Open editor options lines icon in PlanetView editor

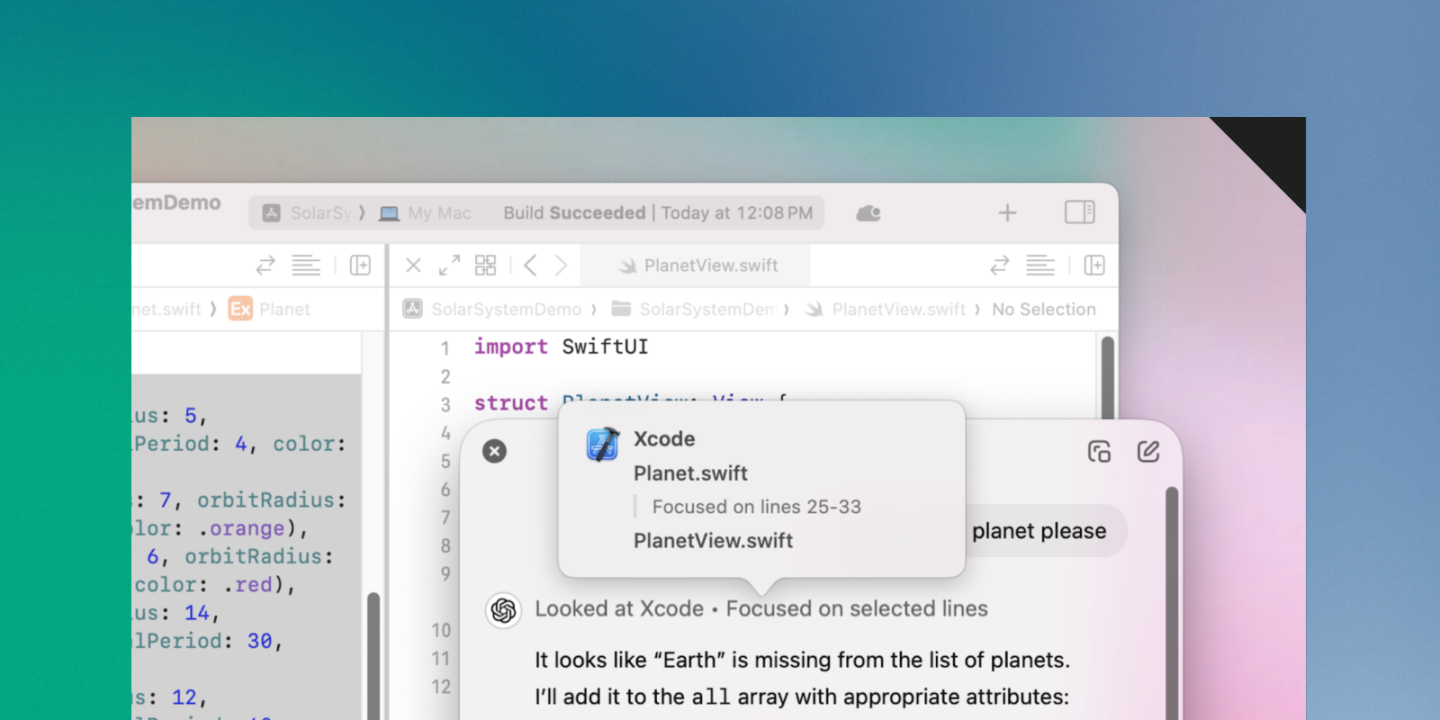[1040, 265]
